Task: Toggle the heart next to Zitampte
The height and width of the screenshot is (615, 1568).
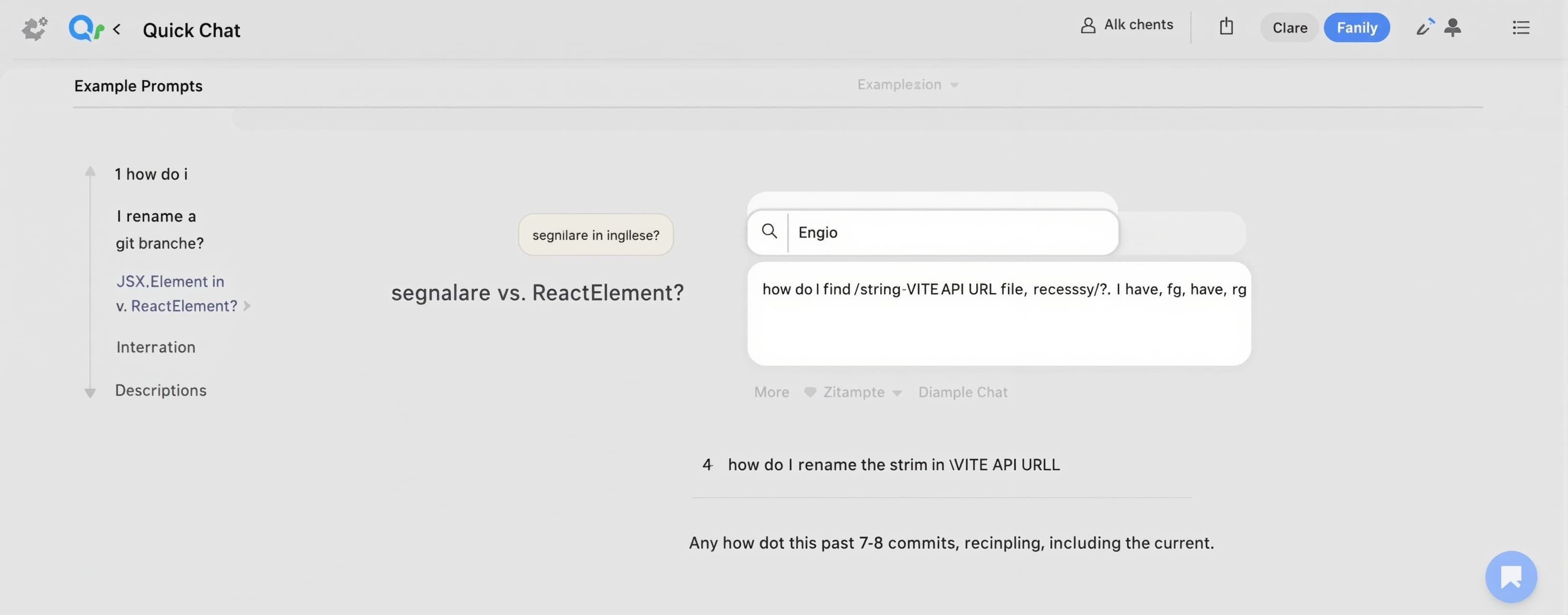Action: pos(809,392)
